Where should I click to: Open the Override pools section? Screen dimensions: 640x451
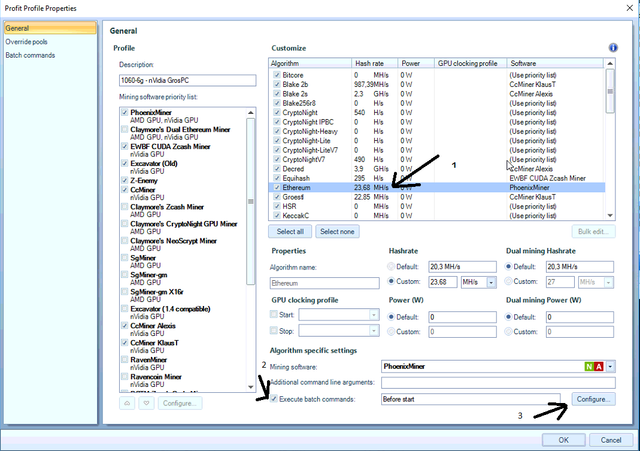point(26,42)
